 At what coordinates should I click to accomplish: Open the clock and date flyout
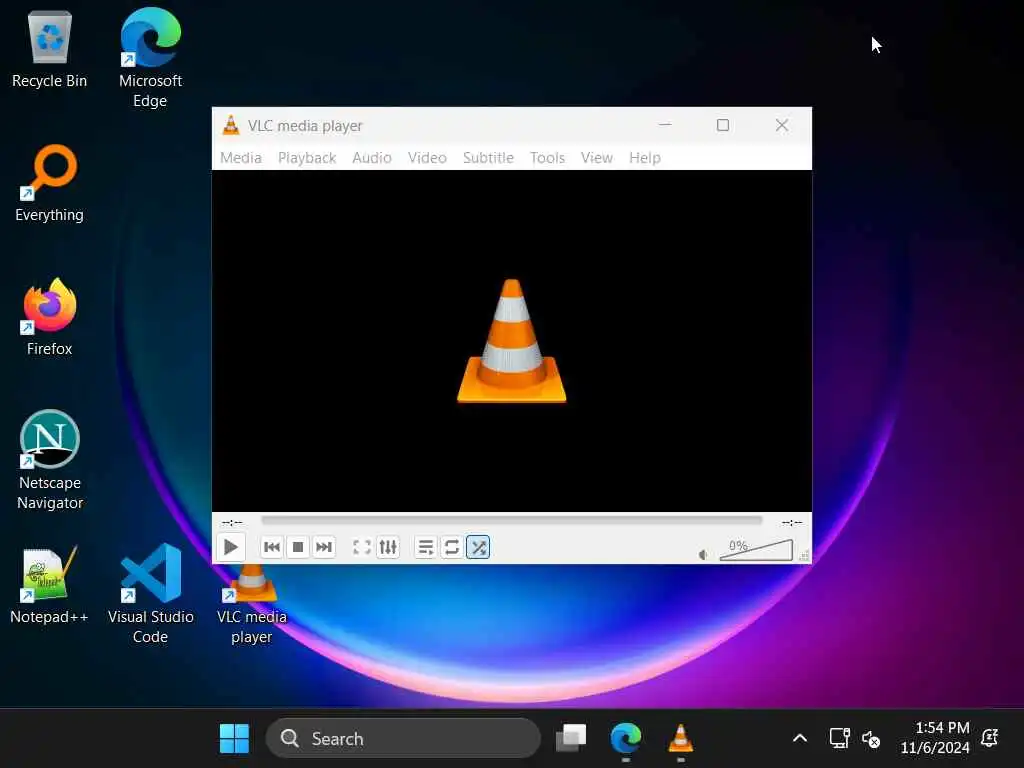[x=935, y=738]
